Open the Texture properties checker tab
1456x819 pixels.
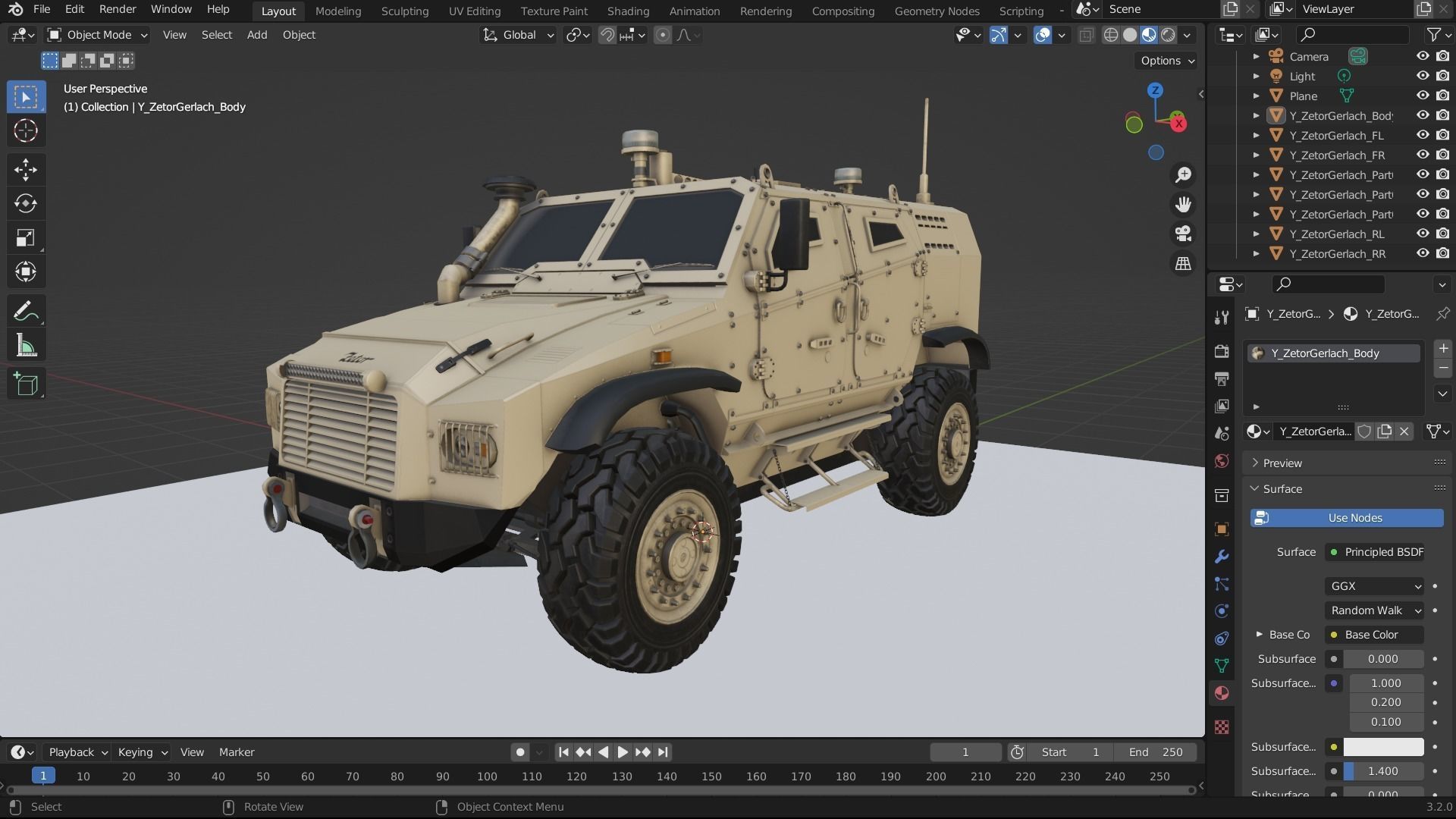click(x=1222, y=727)
